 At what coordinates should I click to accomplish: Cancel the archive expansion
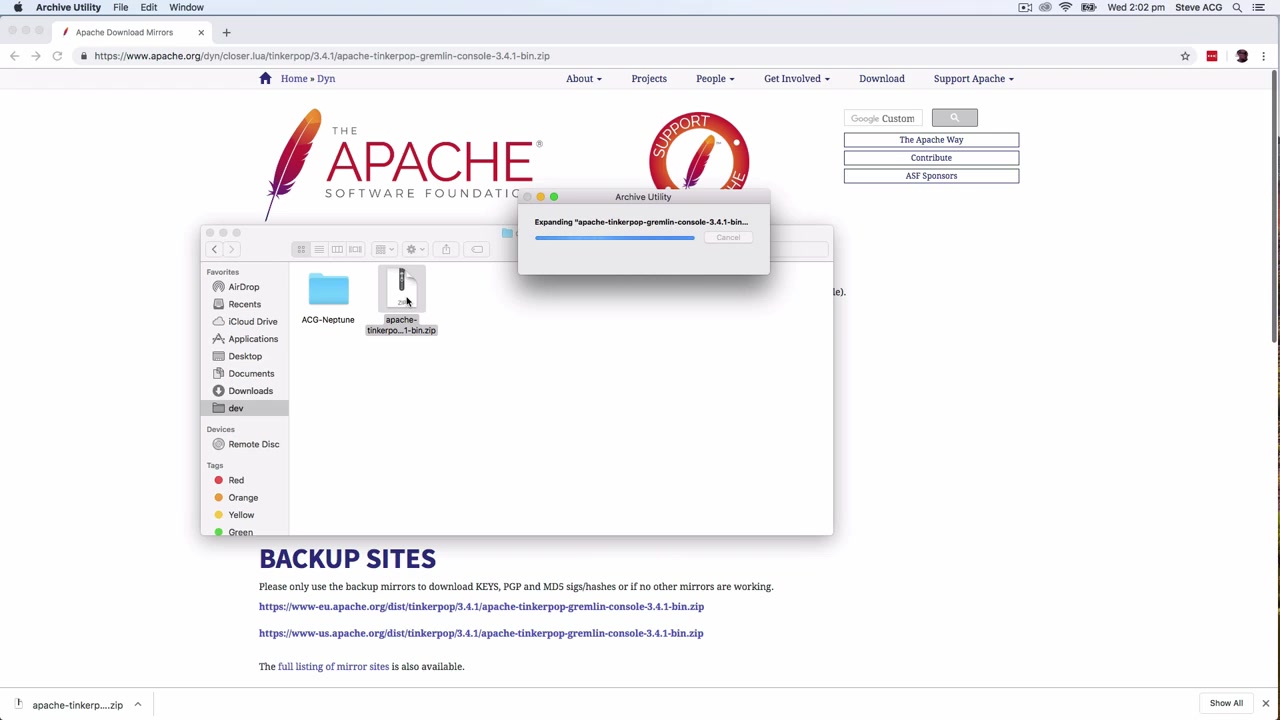[728, 237]
